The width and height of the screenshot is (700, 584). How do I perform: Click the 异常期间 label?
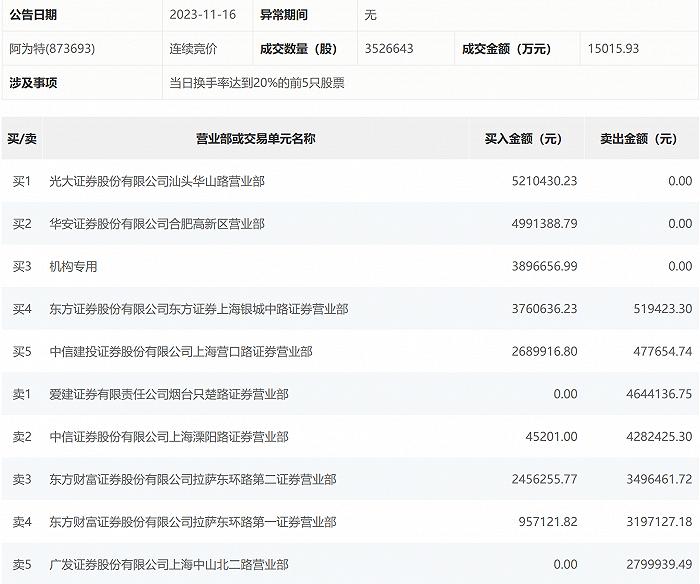coord(284,15)
